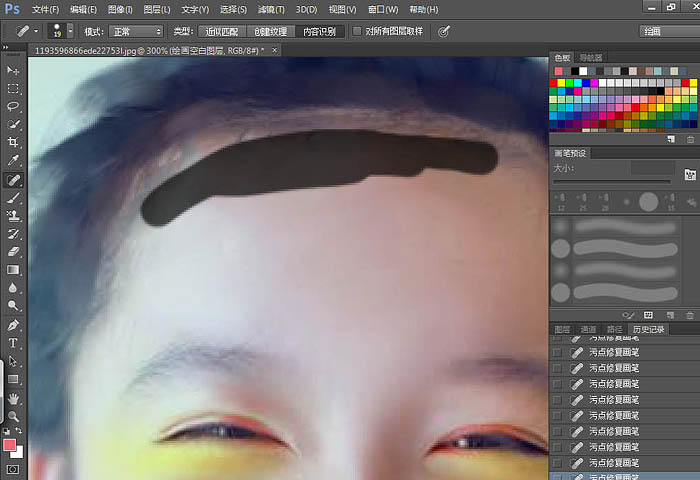Activate the 画笔预设 panel tab
The image size is (700, 480).
pos(570,153)
